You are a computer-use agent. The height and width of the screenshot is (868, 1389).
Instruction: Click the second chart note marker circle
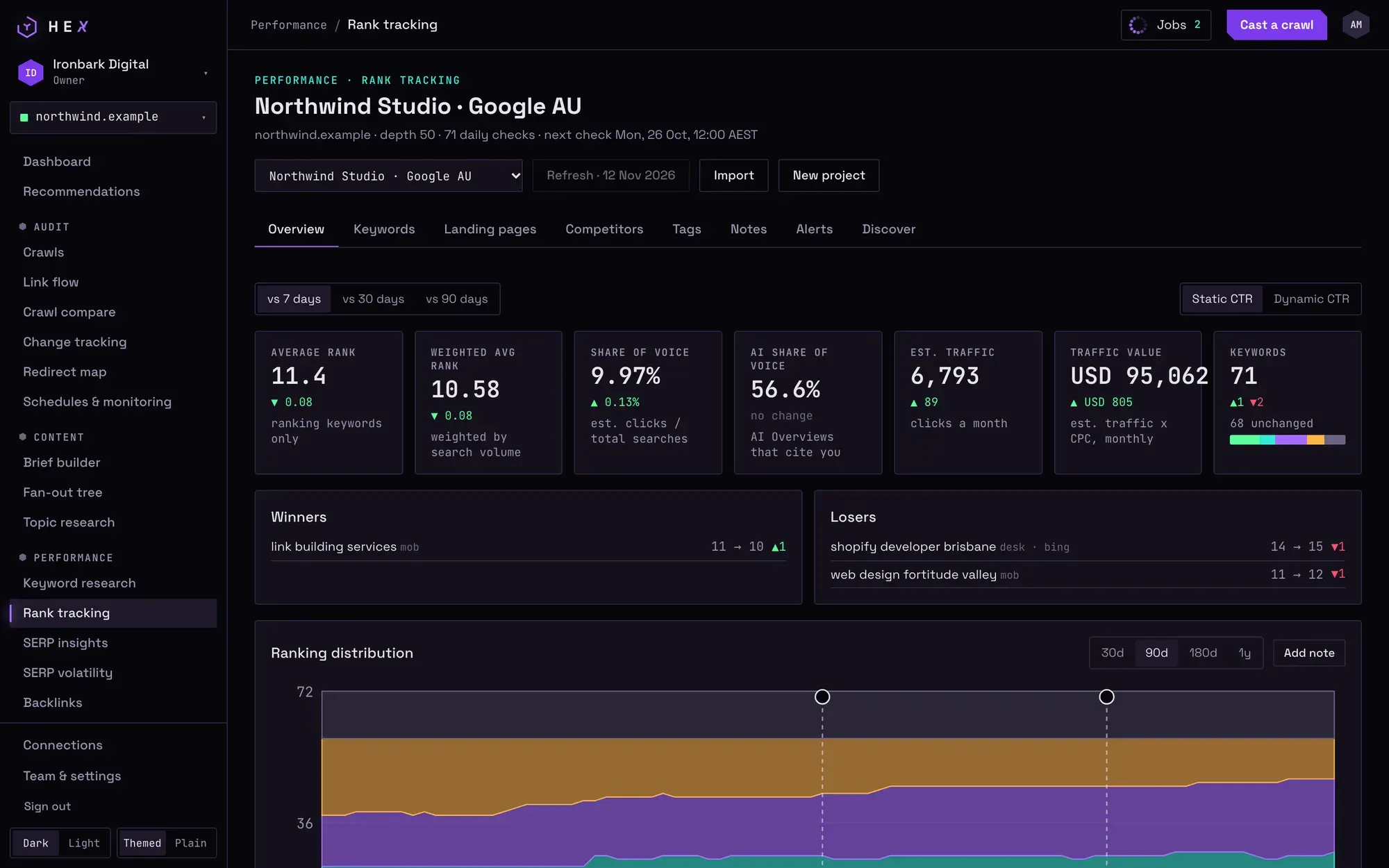(x=1106, y=696)
